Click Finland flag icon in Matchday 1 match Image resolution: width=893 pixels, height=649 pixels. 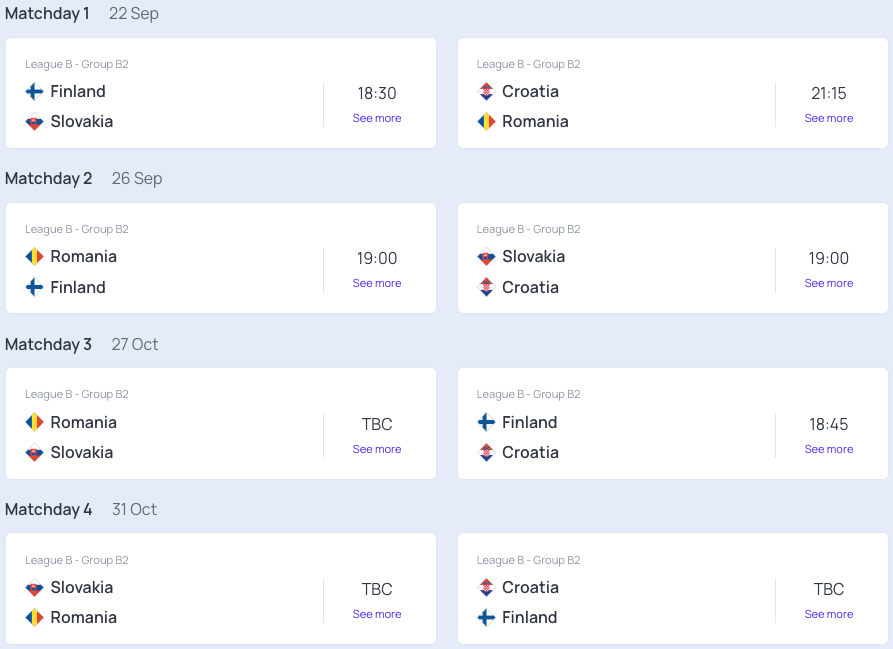pyautogui.click(x=34, y=92)
